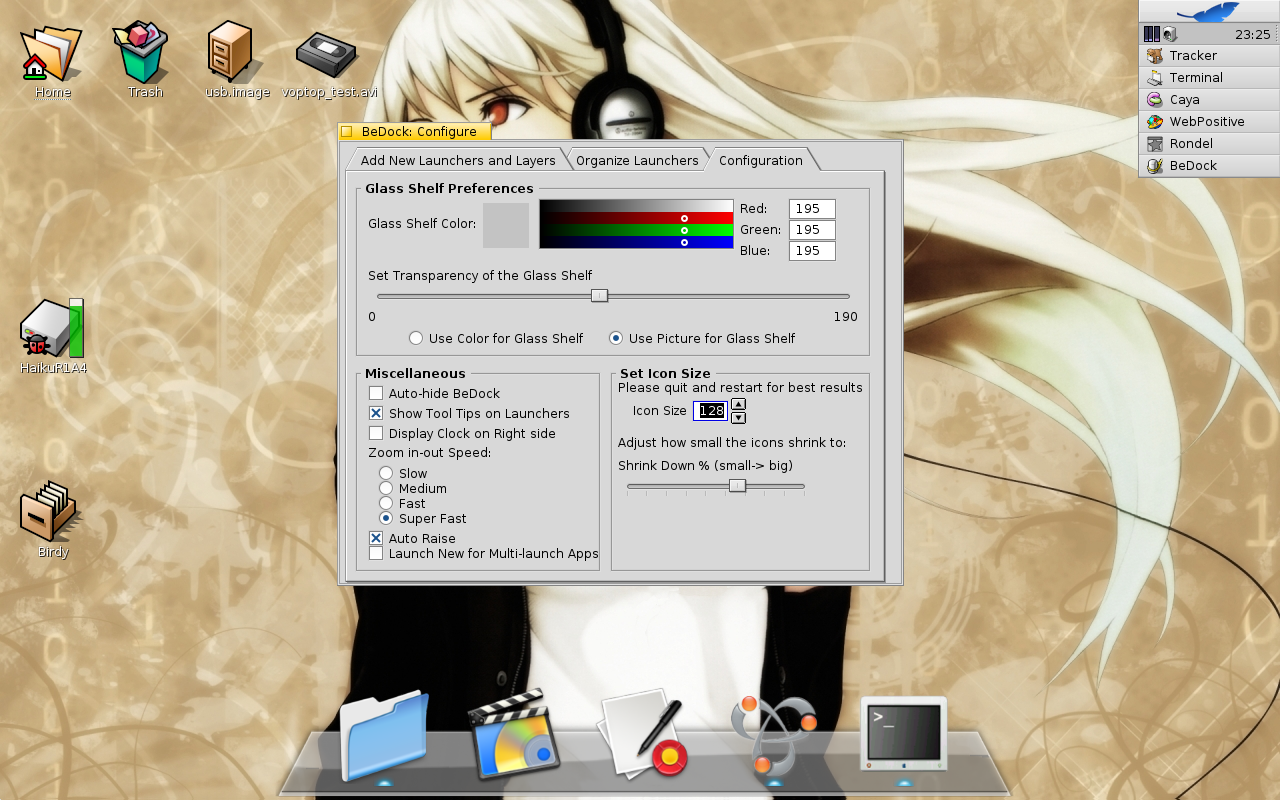Toggle Display Clock on Right side
This screenshot has height=800, width=1280.
(376, 433)
